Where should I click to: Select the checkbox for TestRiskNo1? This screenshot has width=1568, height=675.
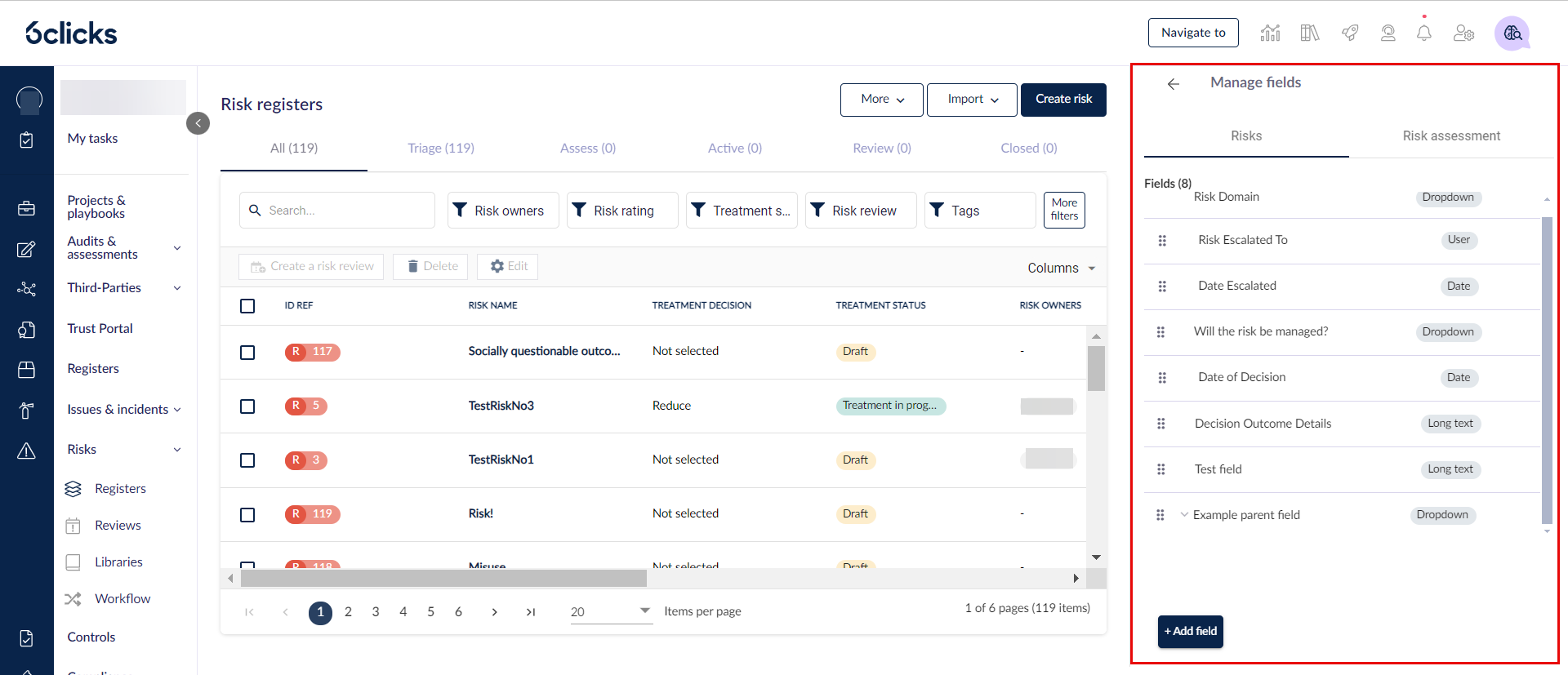pyautogui.click(x=247, y=460)
